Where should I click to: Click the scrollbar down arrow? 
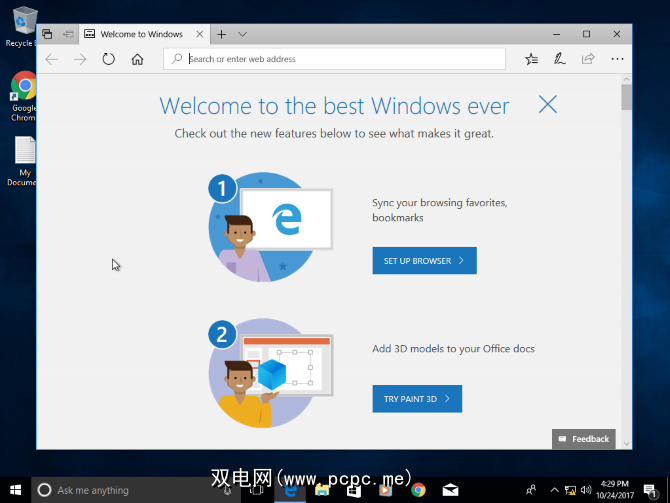pyautogui.click(x=626, y=444)
